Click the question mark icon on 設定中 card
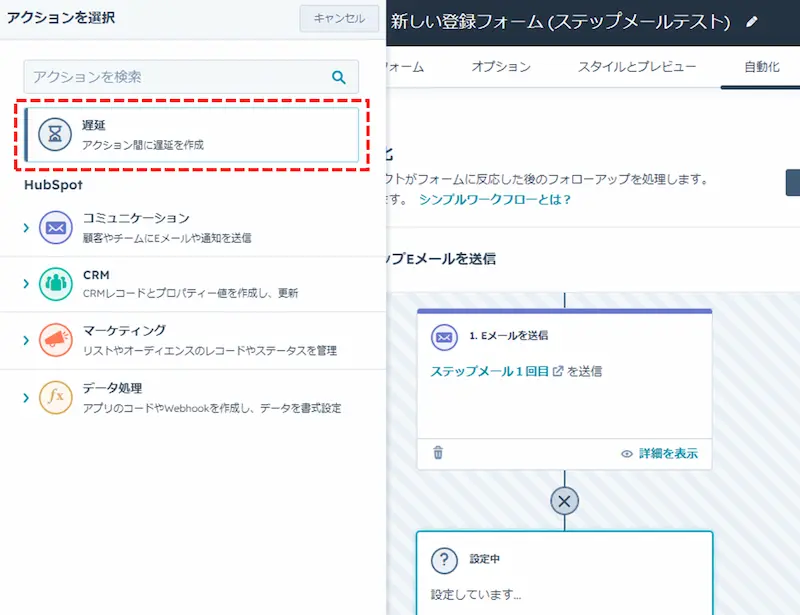This screenshot has width=800, height=615. coord(444,560)
